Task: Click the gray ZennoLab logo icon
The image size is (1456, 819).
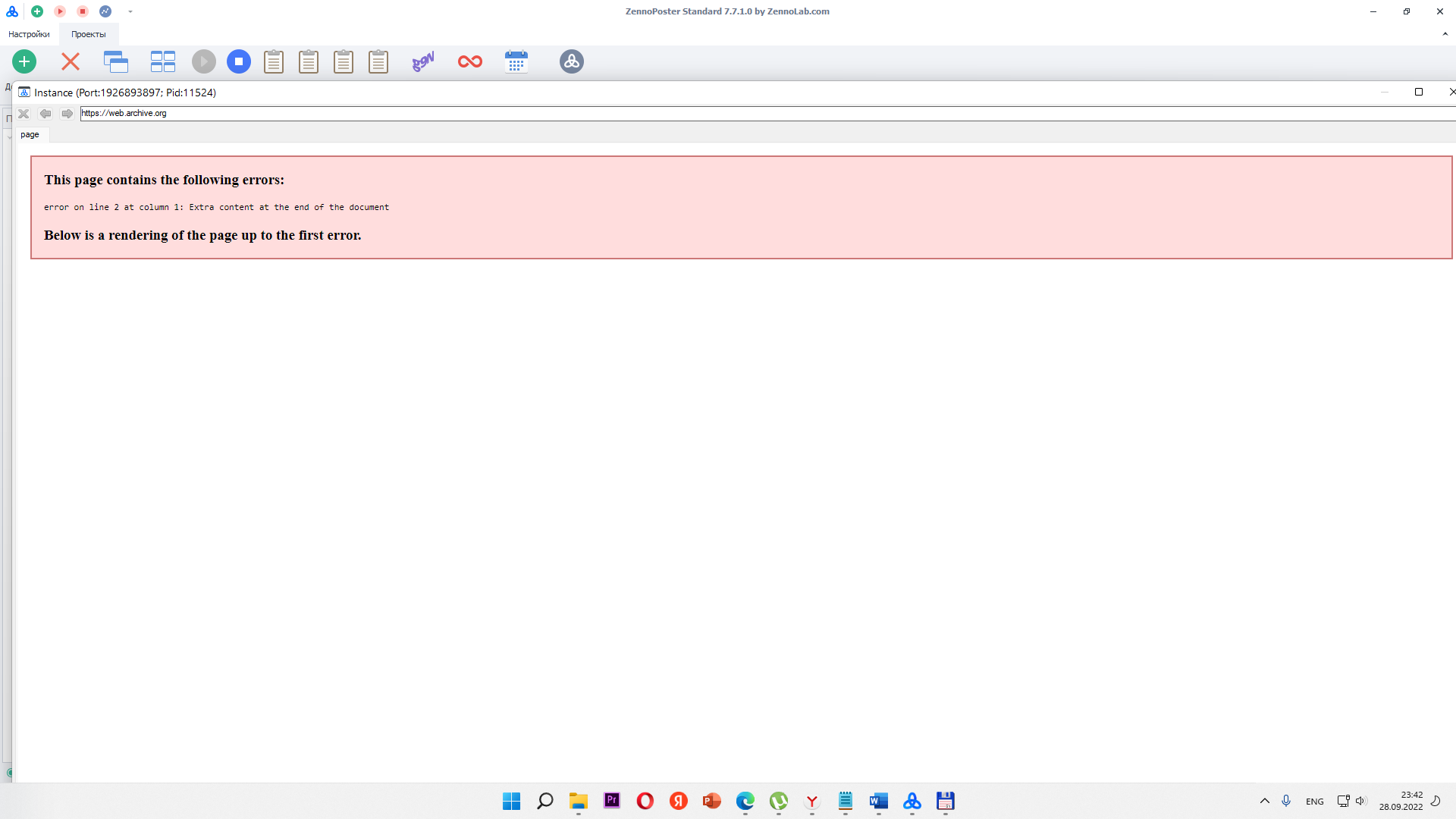Action: pyautogui.click(x=572, y=61)
